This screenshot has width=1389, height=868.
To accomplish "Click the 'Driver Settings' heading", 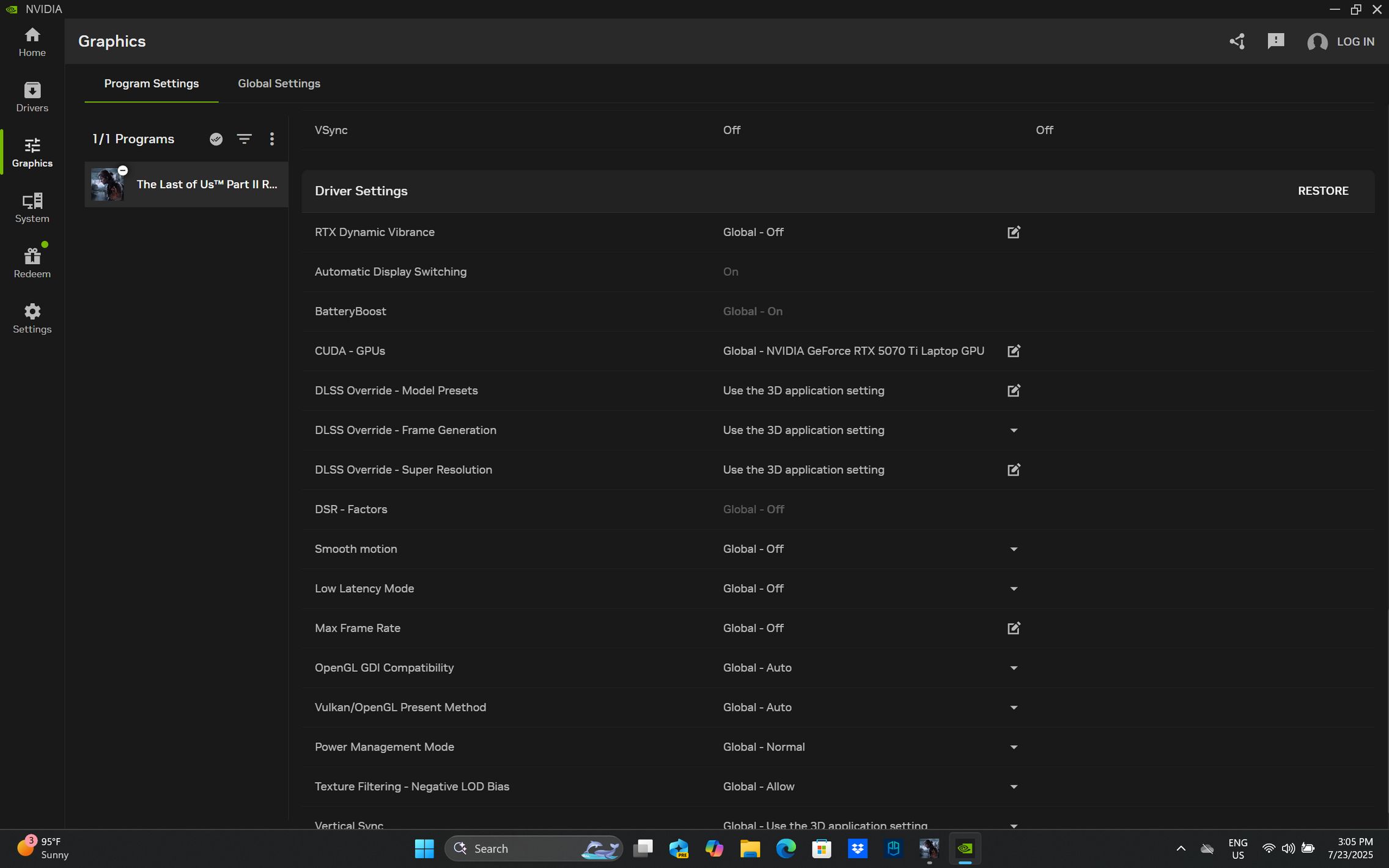I will [361, 191].
